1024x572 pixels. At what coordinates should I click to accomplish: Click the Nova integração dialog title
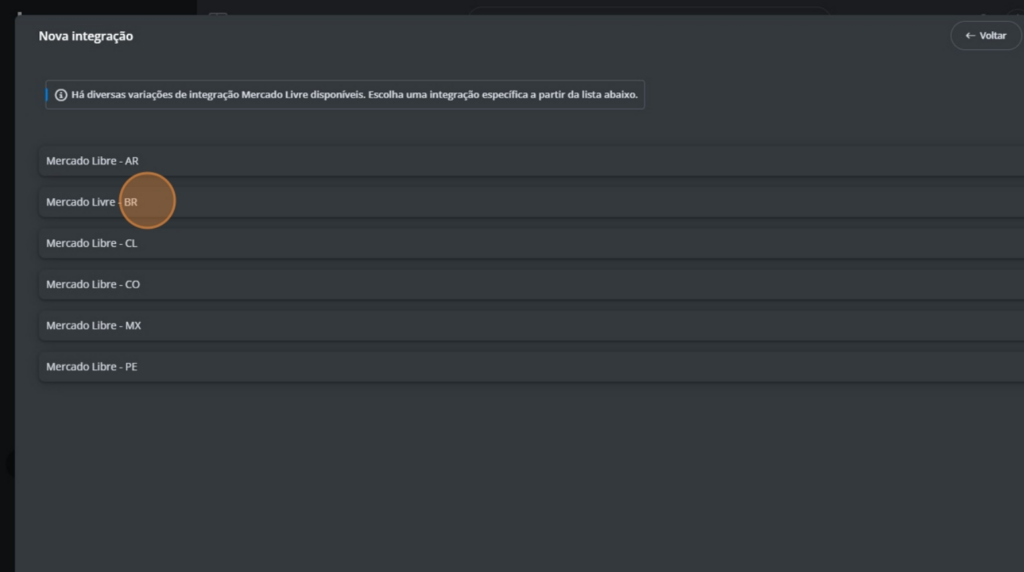[86, 37]
